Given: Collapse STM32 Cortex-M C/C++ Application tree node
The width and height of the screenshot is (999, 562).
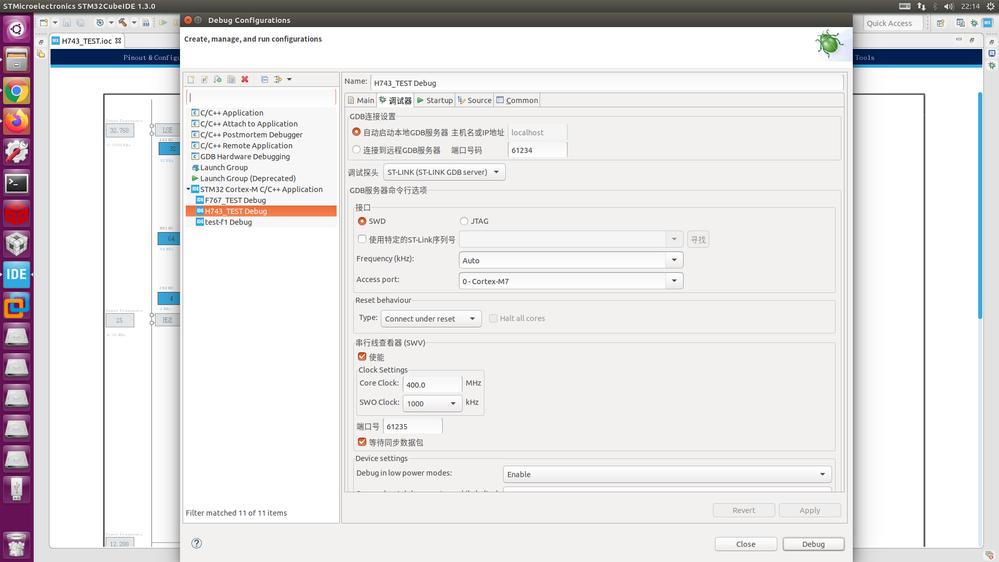Looking at the screenshot, I should coord(189,189).
